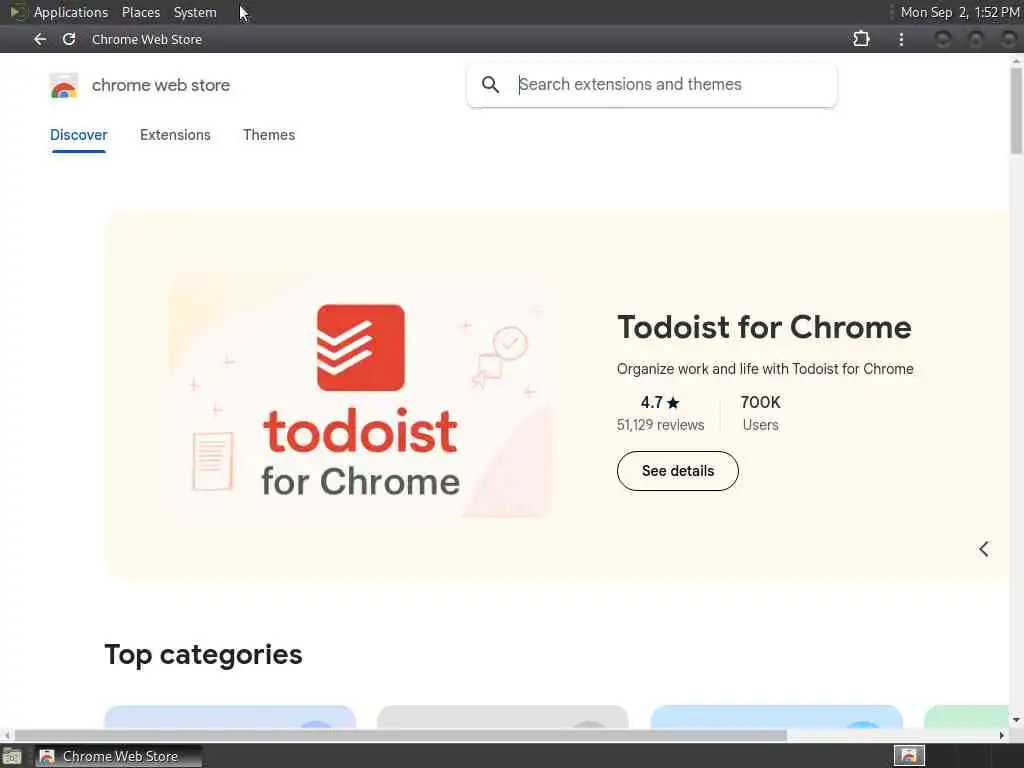The width and height of the screenshot is (1024, 768).
Task: Click the Todoist for Chrome heading
Action: coord(764,327)
